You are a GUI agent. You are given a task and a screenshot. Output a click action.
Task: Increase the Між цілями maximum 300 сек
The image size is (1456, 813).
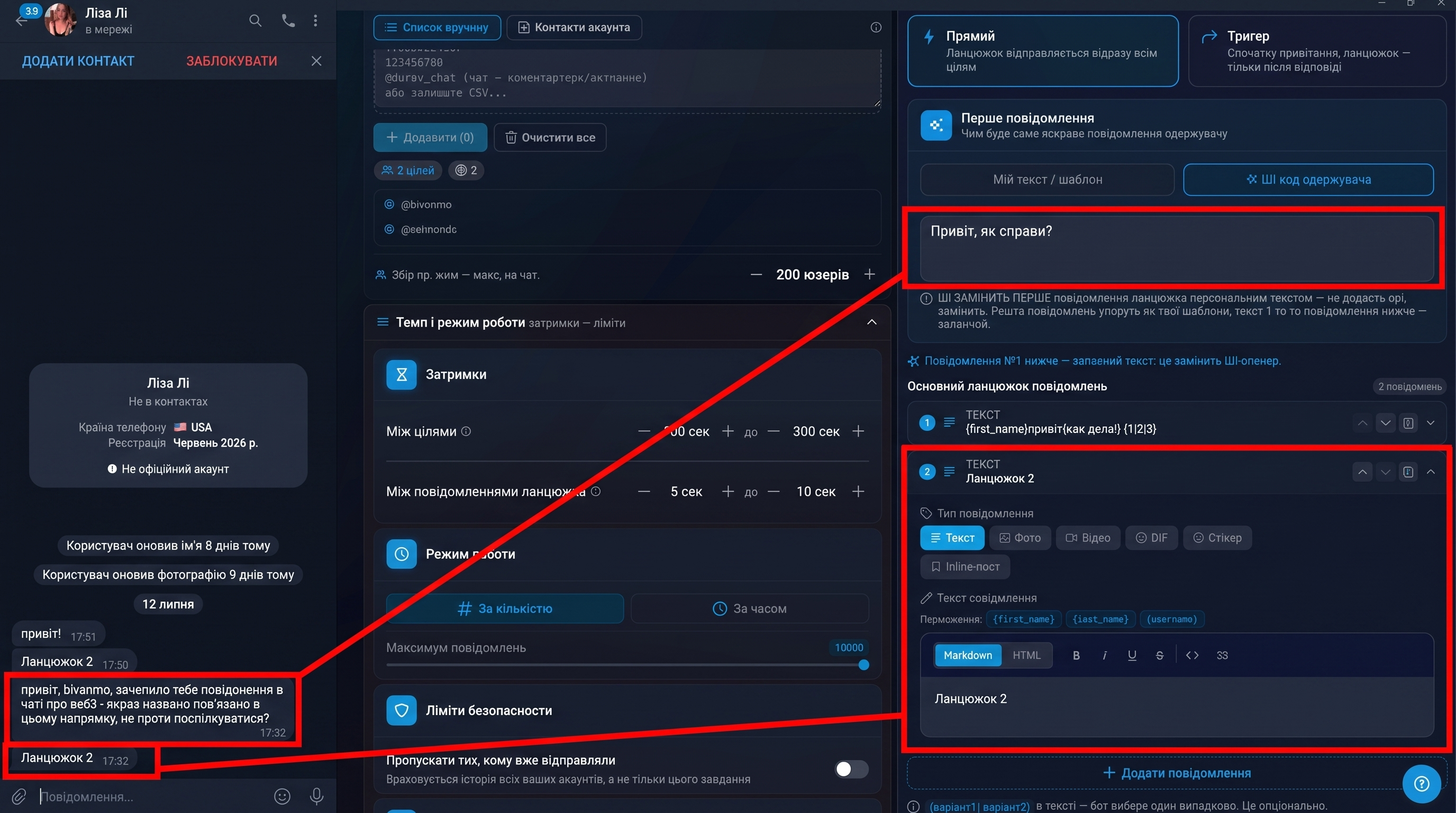pyautogui.click(x=858, y=431)
